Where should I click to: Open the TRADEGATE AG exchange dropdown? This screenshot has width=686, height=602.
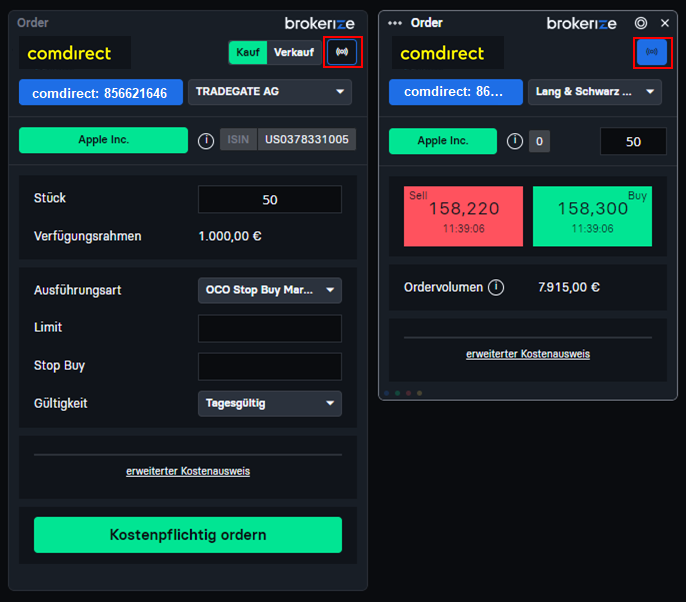click(x=270, y=92)
